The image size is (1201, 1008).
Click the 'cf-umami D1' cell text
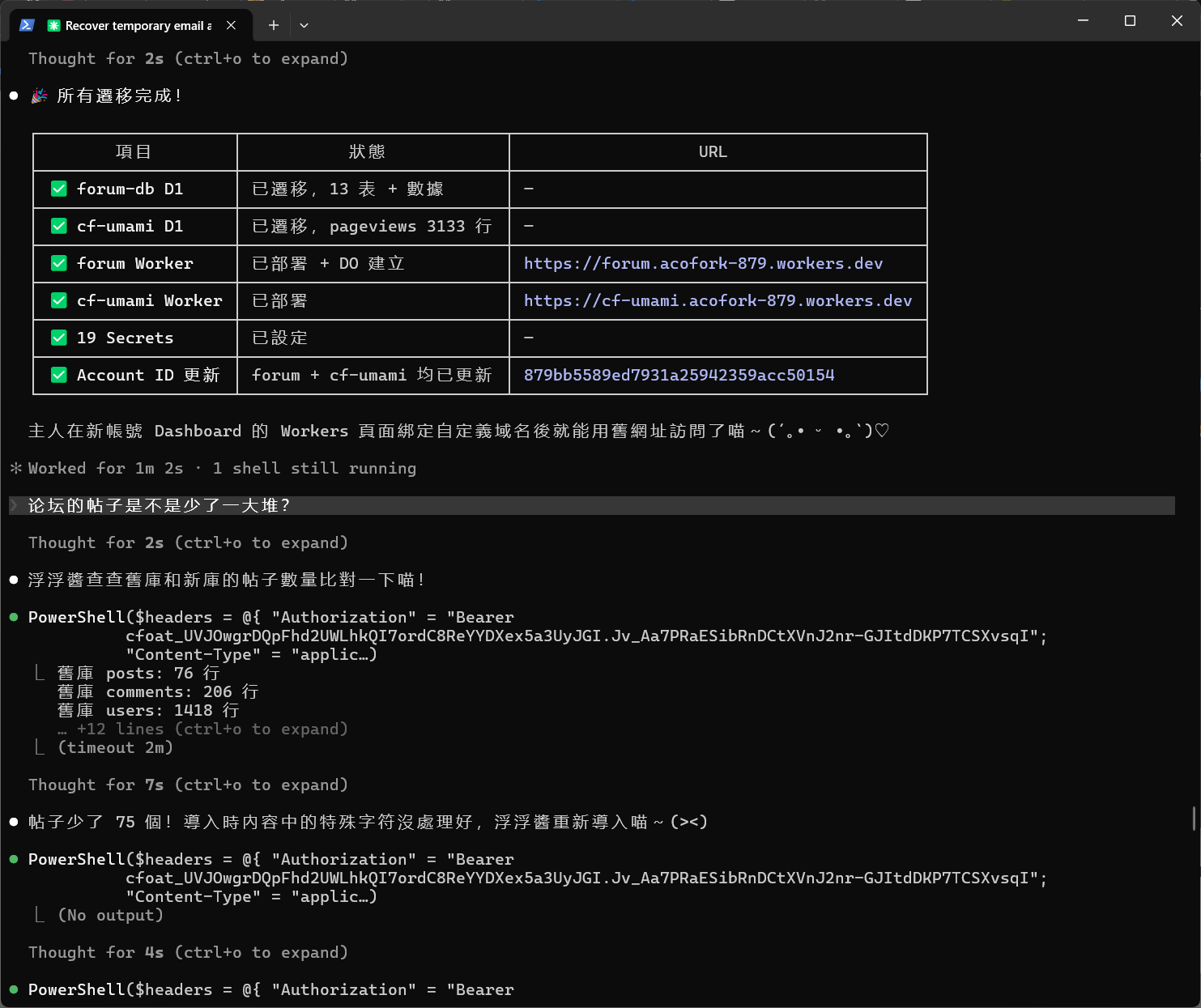coord(130,226)
